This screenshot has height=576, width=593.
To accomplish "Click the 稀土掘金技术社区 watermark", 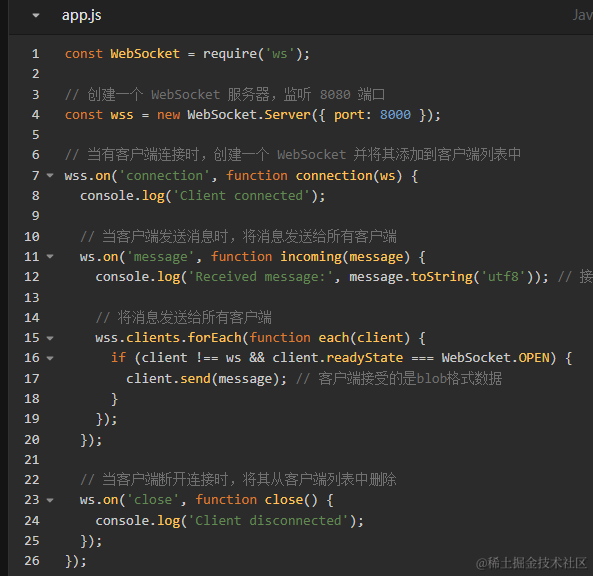I will click(531, 563).
